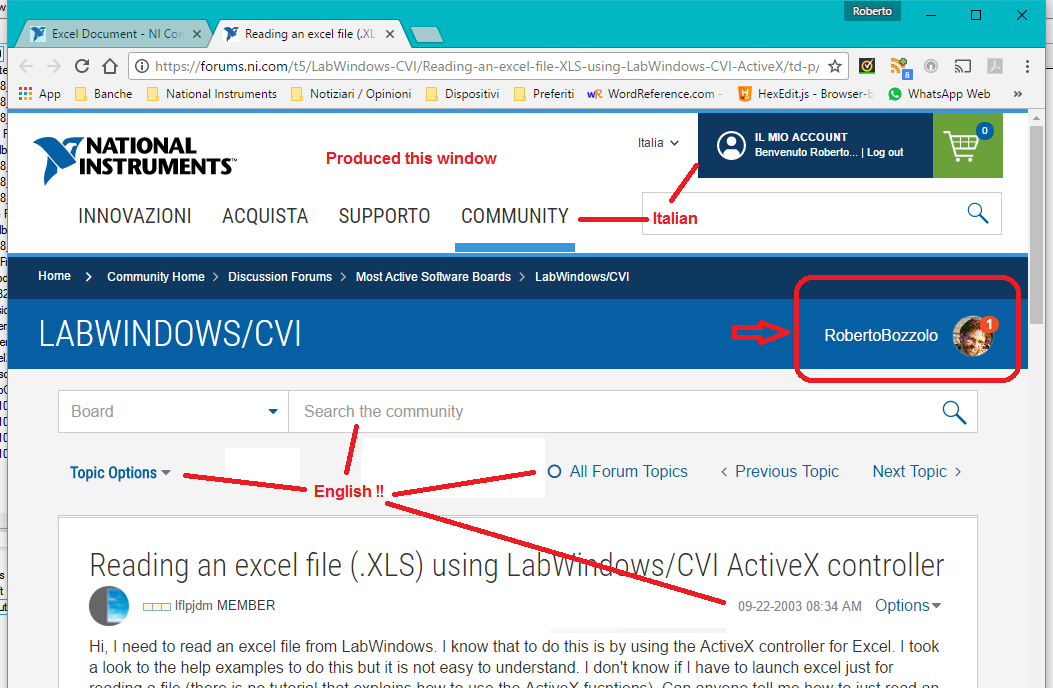Click the back navigation arrow
This screenshot has width=1053, height=688.
[x=26, y=66]
